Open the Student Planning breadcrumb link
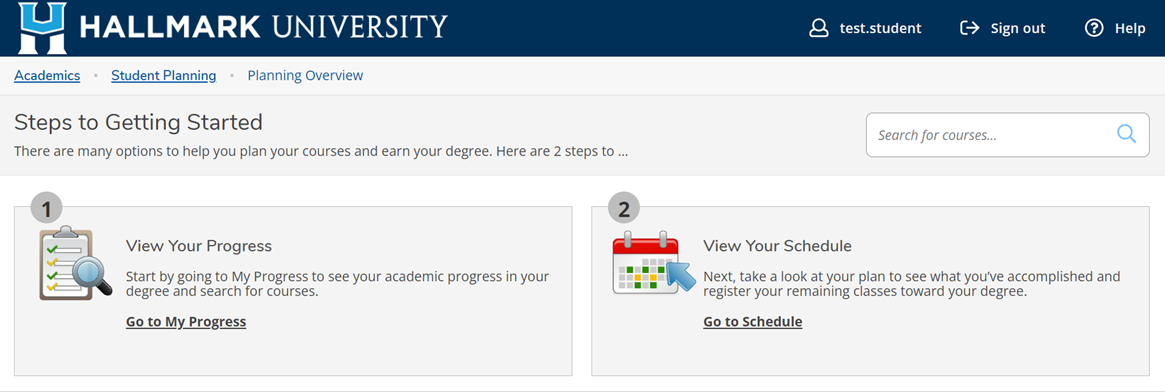The width and height of the screenshot is (1165, 392). pos(163,76)
